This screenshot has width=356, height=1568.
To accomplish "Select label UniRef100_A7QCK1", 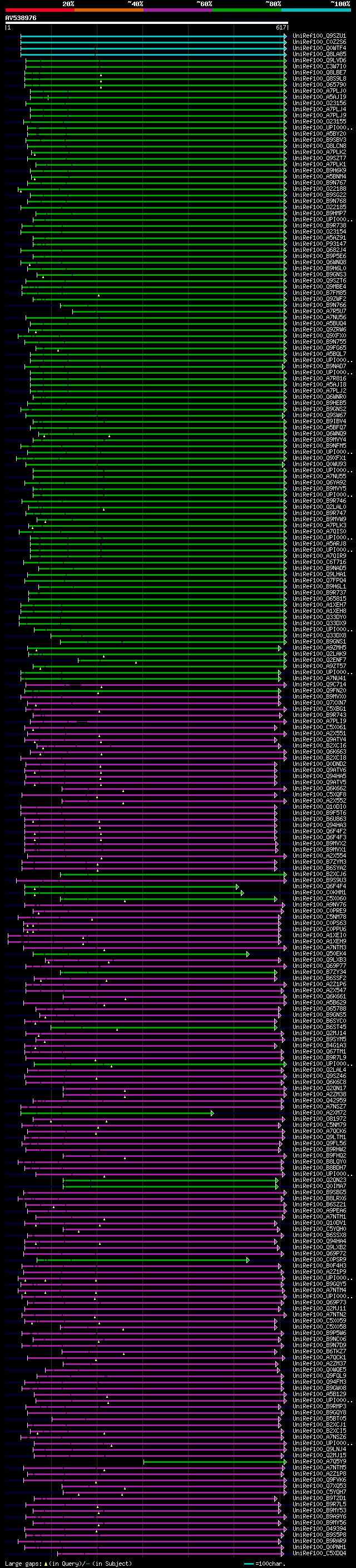I will click(x=319, y=1357).
